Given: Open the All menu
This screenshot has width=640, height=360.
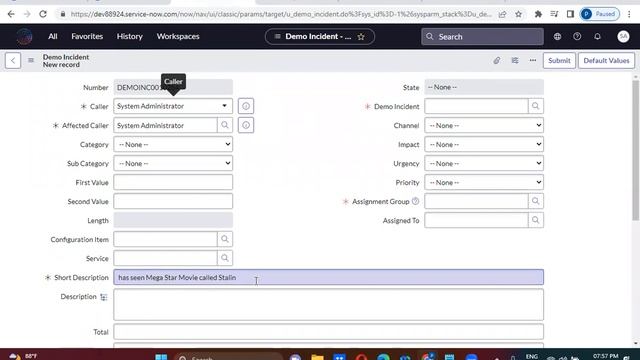Looking at the screenshot, I should (x=53, y=36).
